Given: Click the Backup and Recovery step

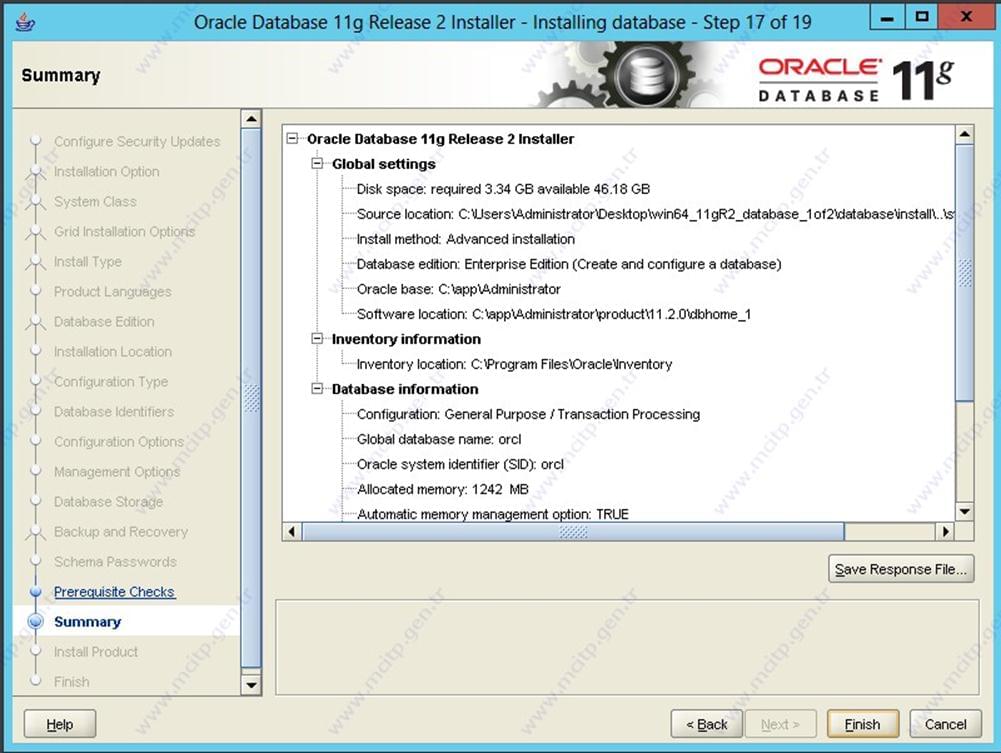Looking at the screenshot, I should pos(121,531).
